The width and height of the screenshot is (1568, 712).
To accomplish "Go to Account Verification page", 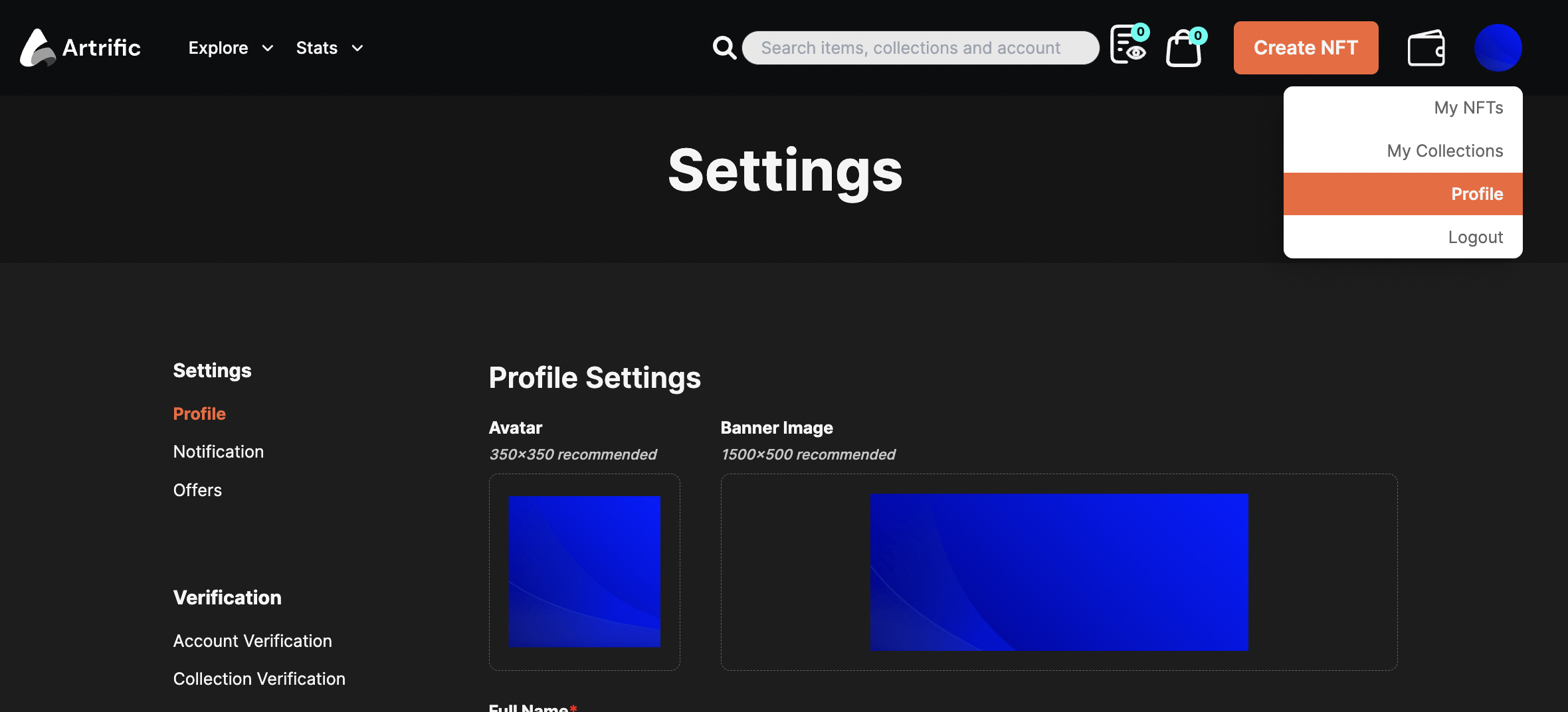I will click(252, 641).
